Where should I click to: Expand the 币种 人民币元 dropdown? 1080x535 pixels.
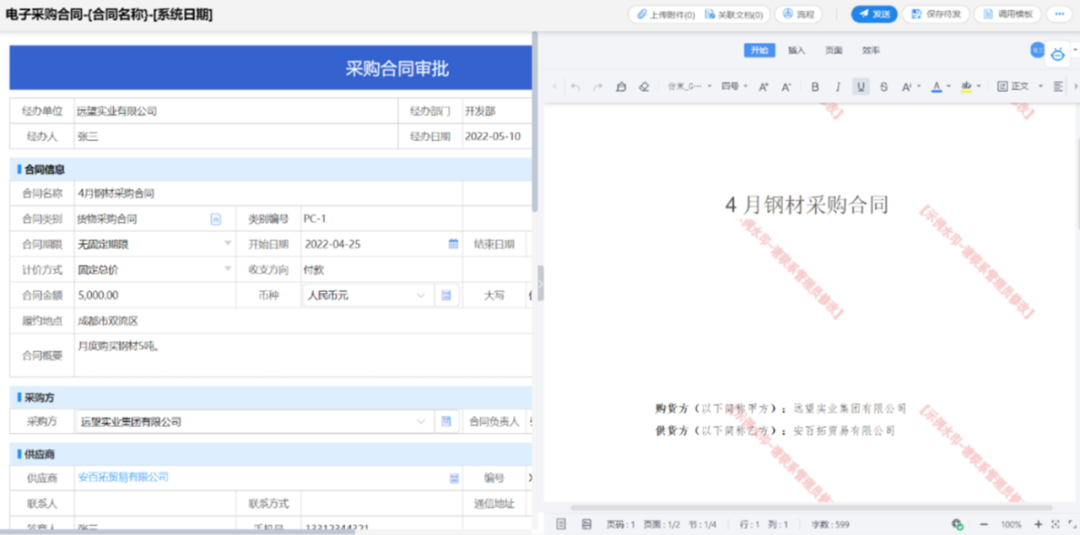click(x=421, y=296)
